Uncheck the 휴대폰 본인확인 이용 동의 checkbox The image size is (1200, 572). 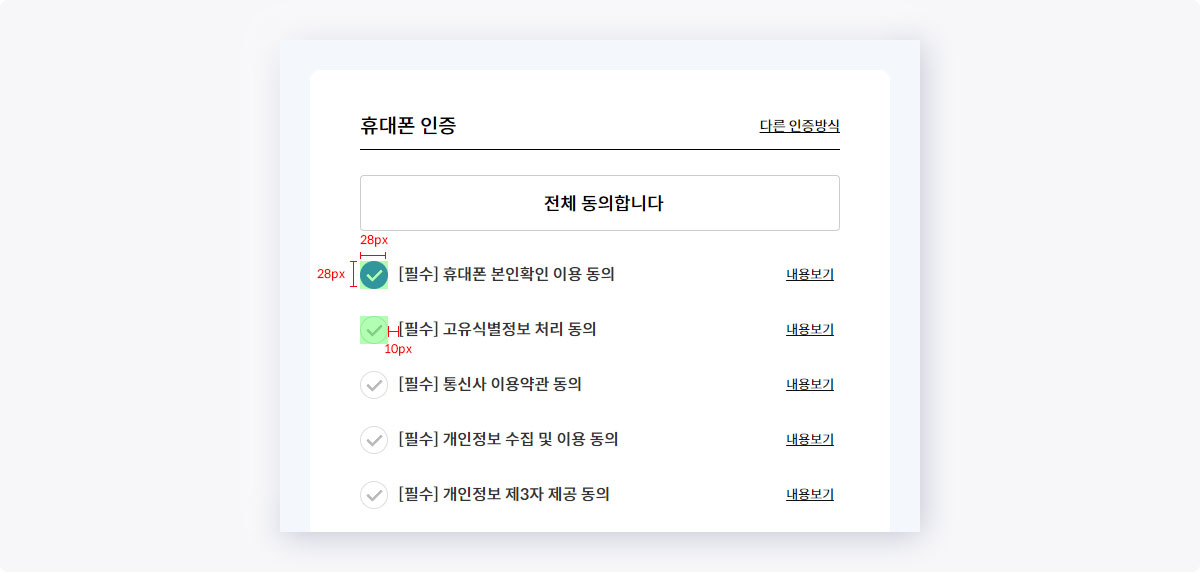(x=374, y=275)
